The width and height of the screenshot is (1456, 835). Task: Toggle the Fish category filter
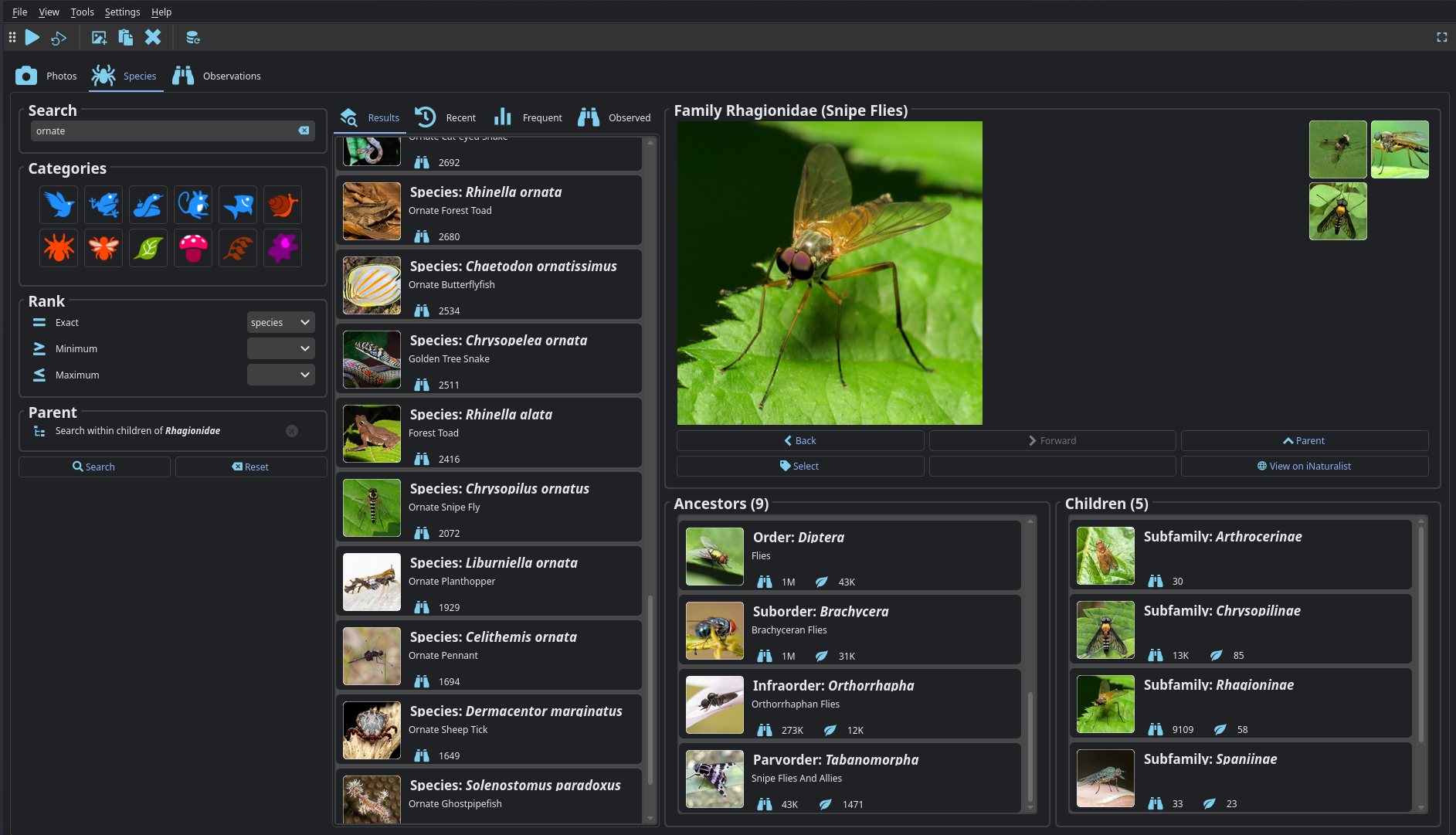[238, 205]
